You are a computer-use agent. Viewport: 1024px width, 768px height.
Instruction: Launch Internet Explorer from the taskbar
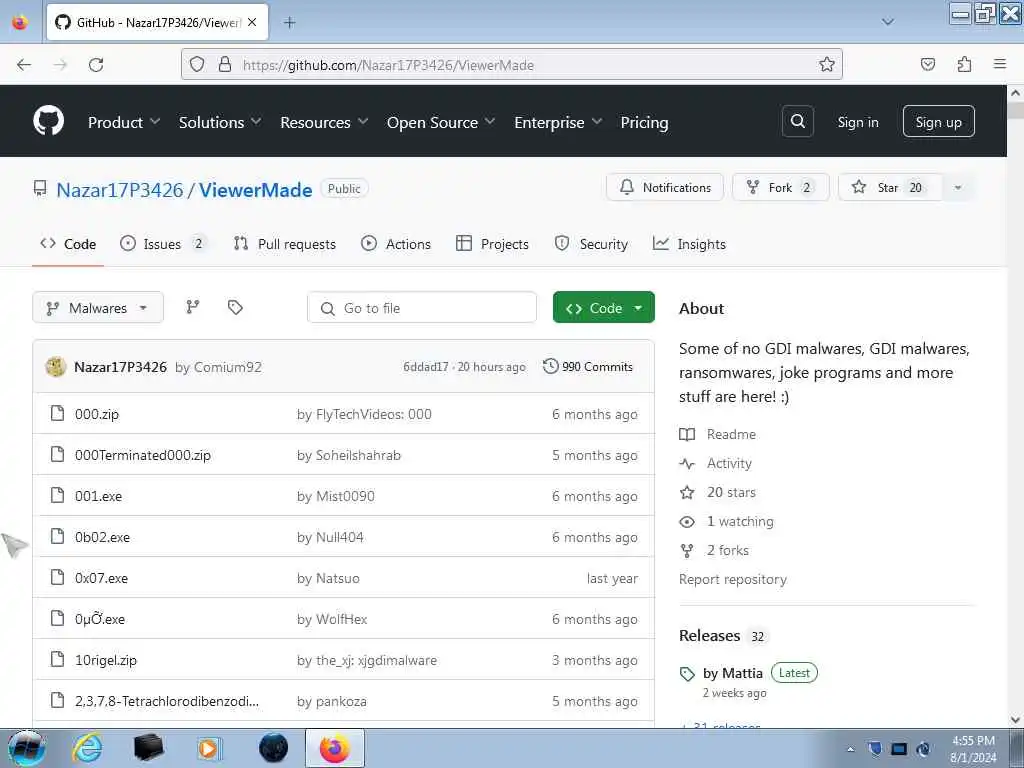pyautogui.click(x=87, y=748)
